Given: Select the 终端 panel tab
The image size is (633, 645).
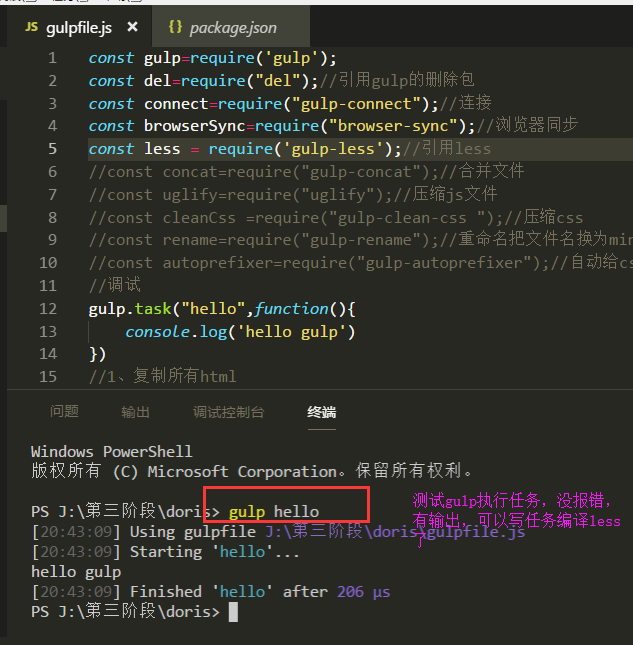Looking at the screenshot, I should click(x=322, y=411).
